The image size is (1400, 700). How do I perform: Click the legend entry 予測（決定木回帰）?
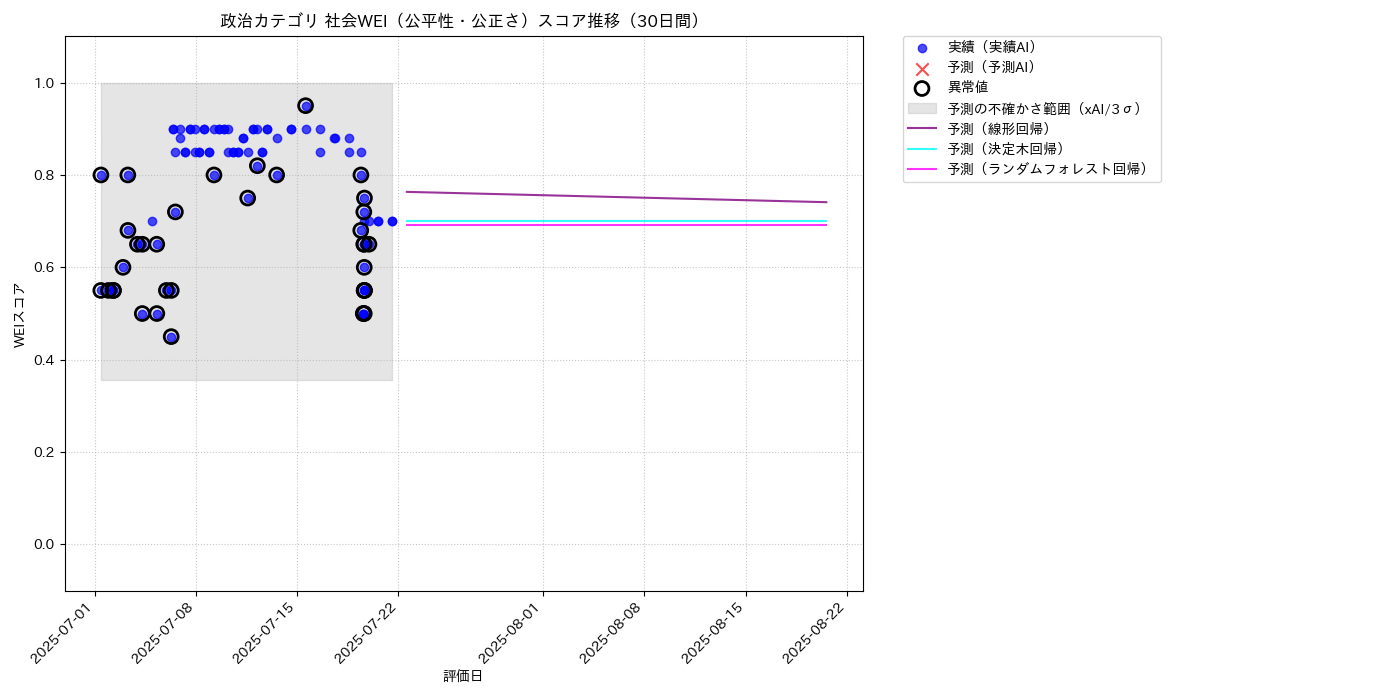pos(1006,149)
